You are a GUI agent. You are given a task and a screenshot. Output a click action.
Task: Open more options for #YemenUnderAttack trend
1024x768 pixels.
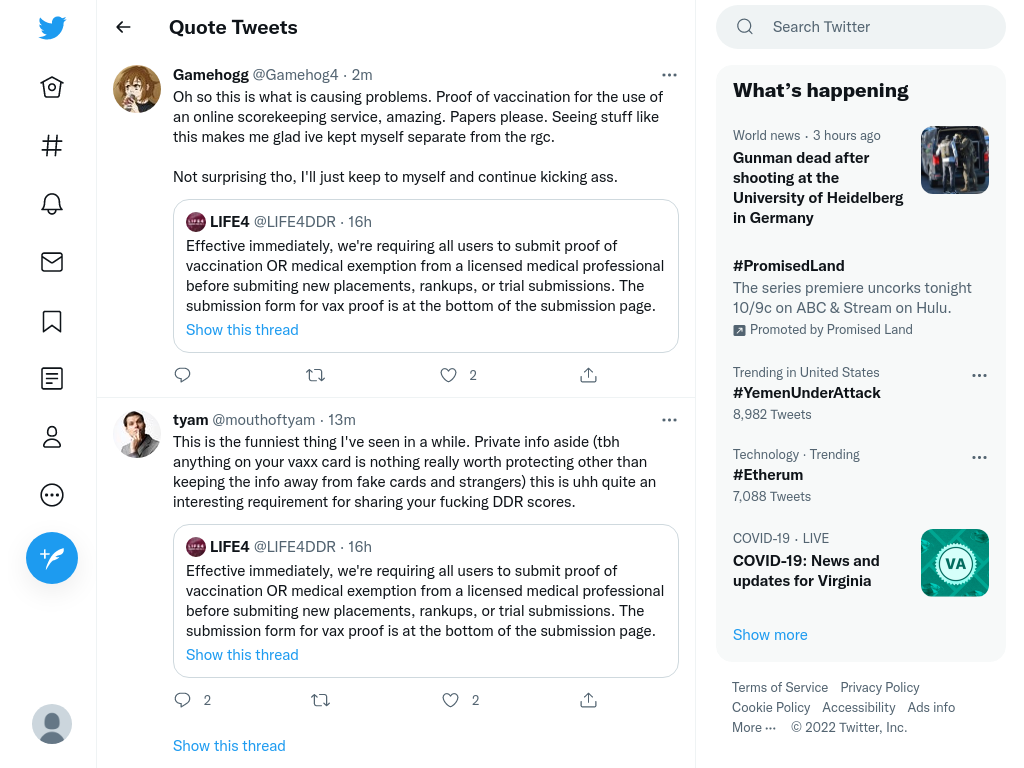[x=979, y=376]
